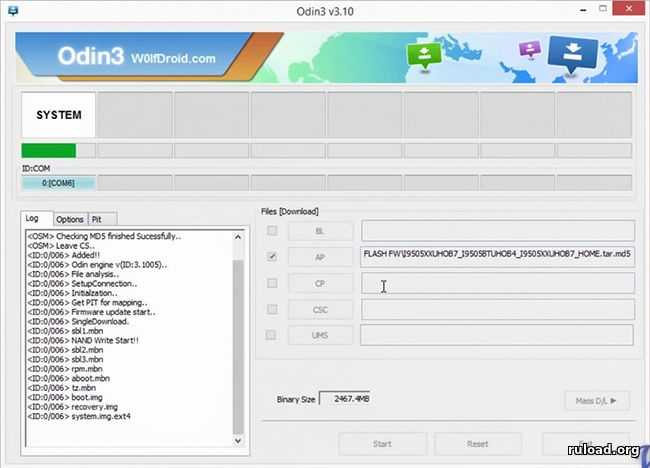The width and height of the screenshot is (650, 468).
Task: Click the 'Firmware update start..' log line
Action: coord(91,312)
